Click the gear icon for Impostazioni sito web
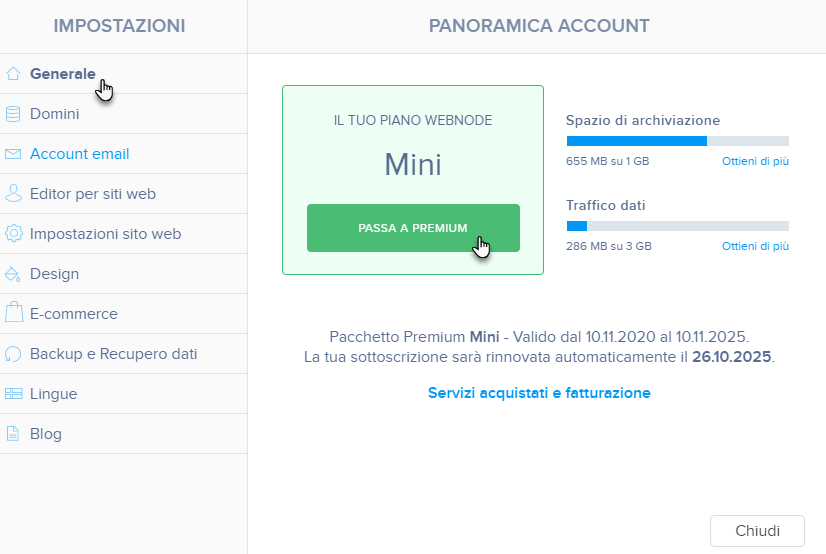 [x=13, y=233]
